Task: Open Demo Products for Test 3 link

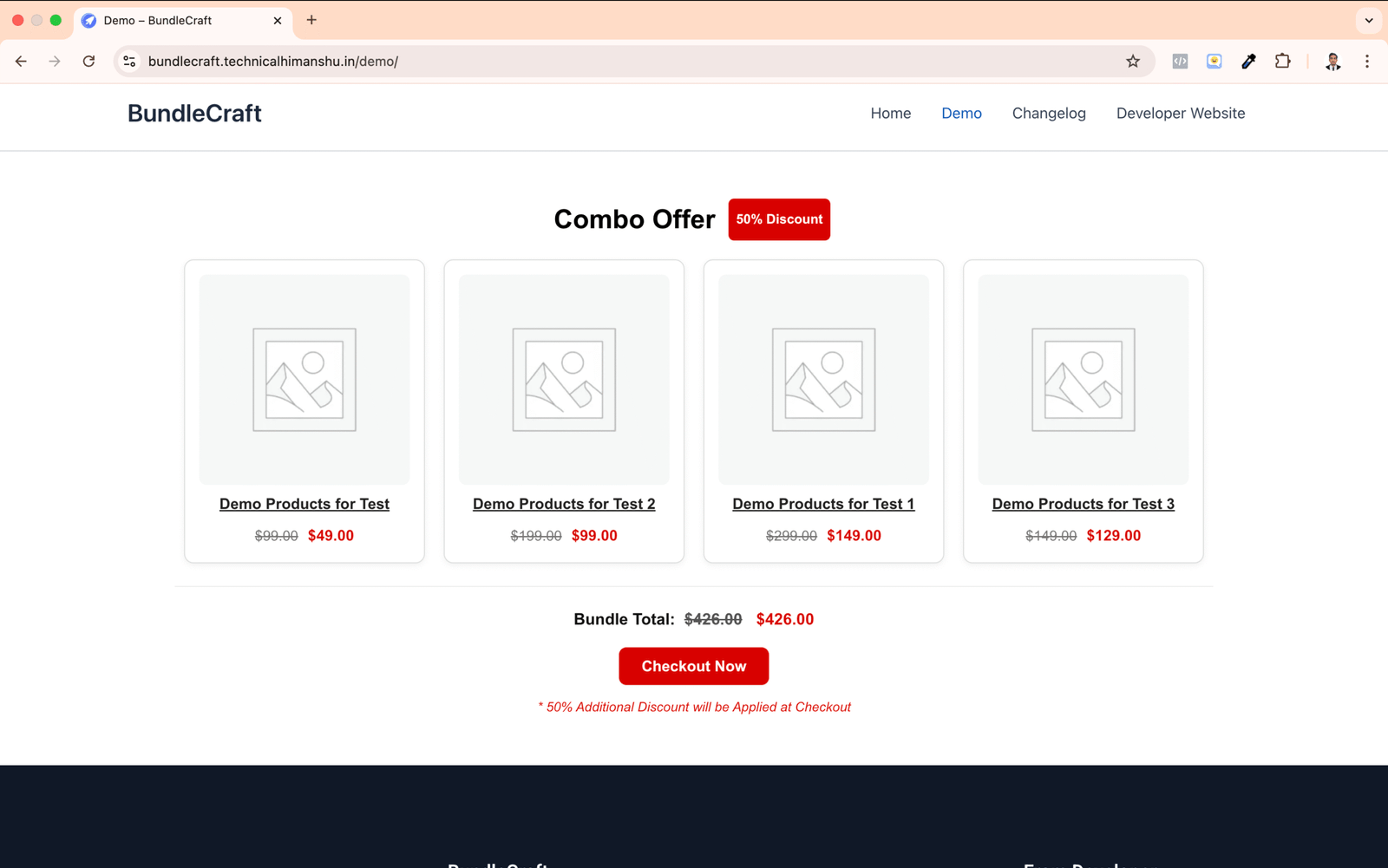Action: click(1083, 504)
